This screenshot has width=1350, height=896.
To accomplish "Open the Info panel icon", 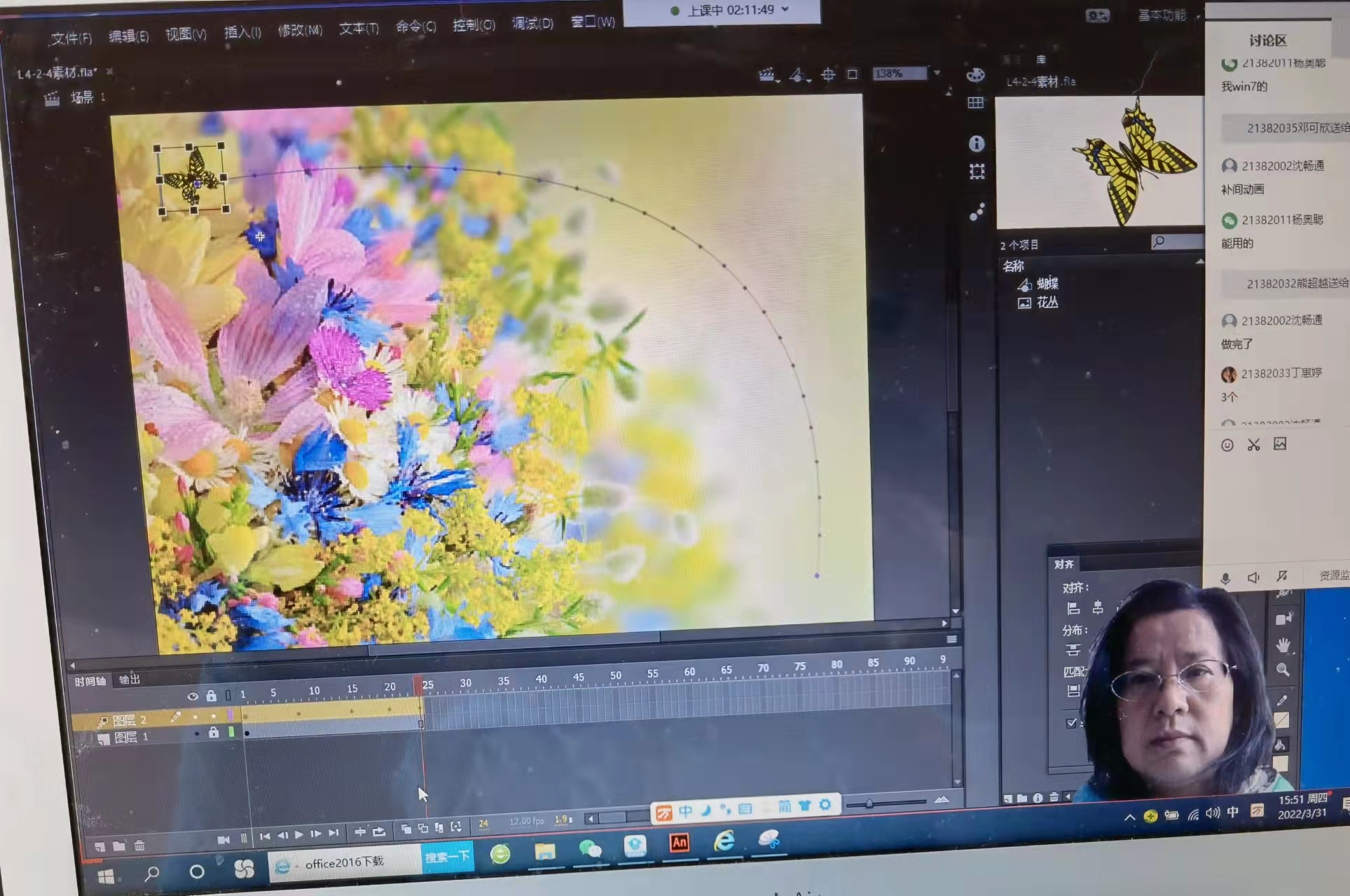I will point(977,144).
